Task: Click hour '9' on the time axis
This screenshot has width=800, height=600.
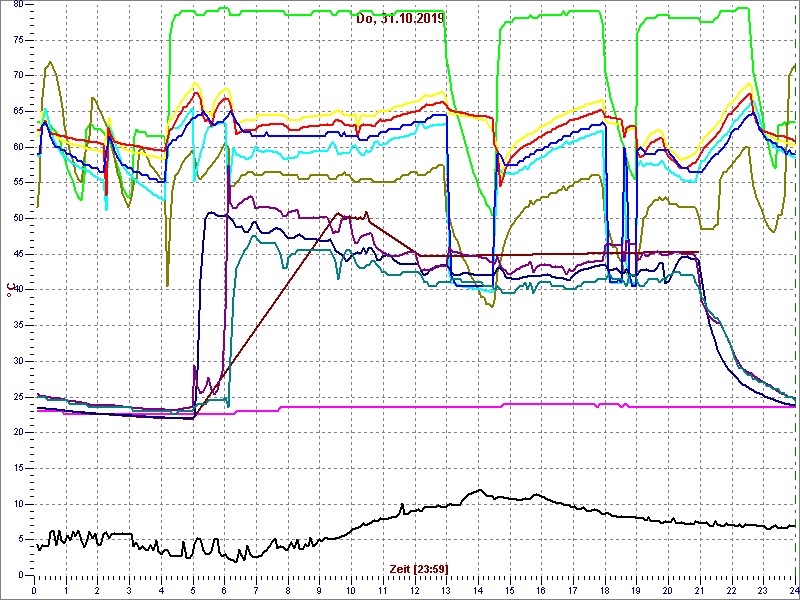Action: click(x=319, y=590)
